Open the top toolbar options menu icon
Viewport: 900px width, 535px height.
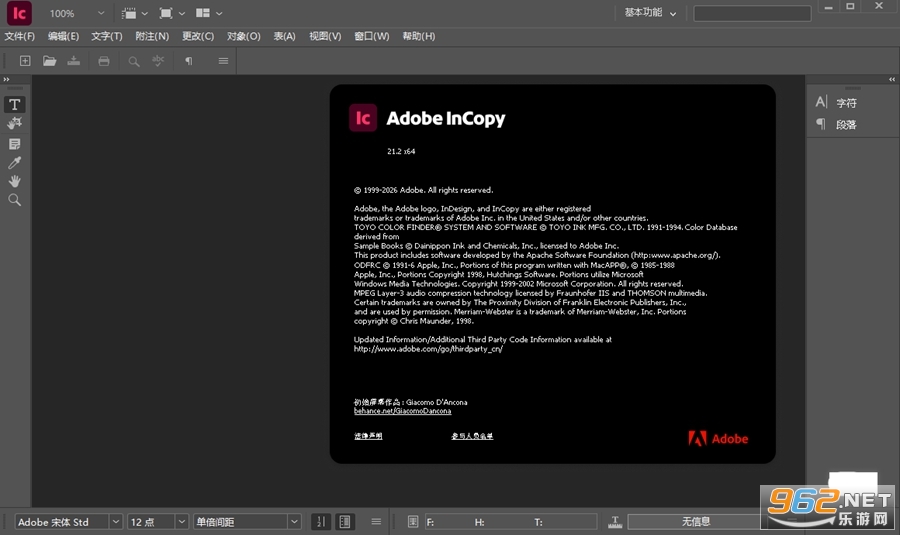[223, 61]
